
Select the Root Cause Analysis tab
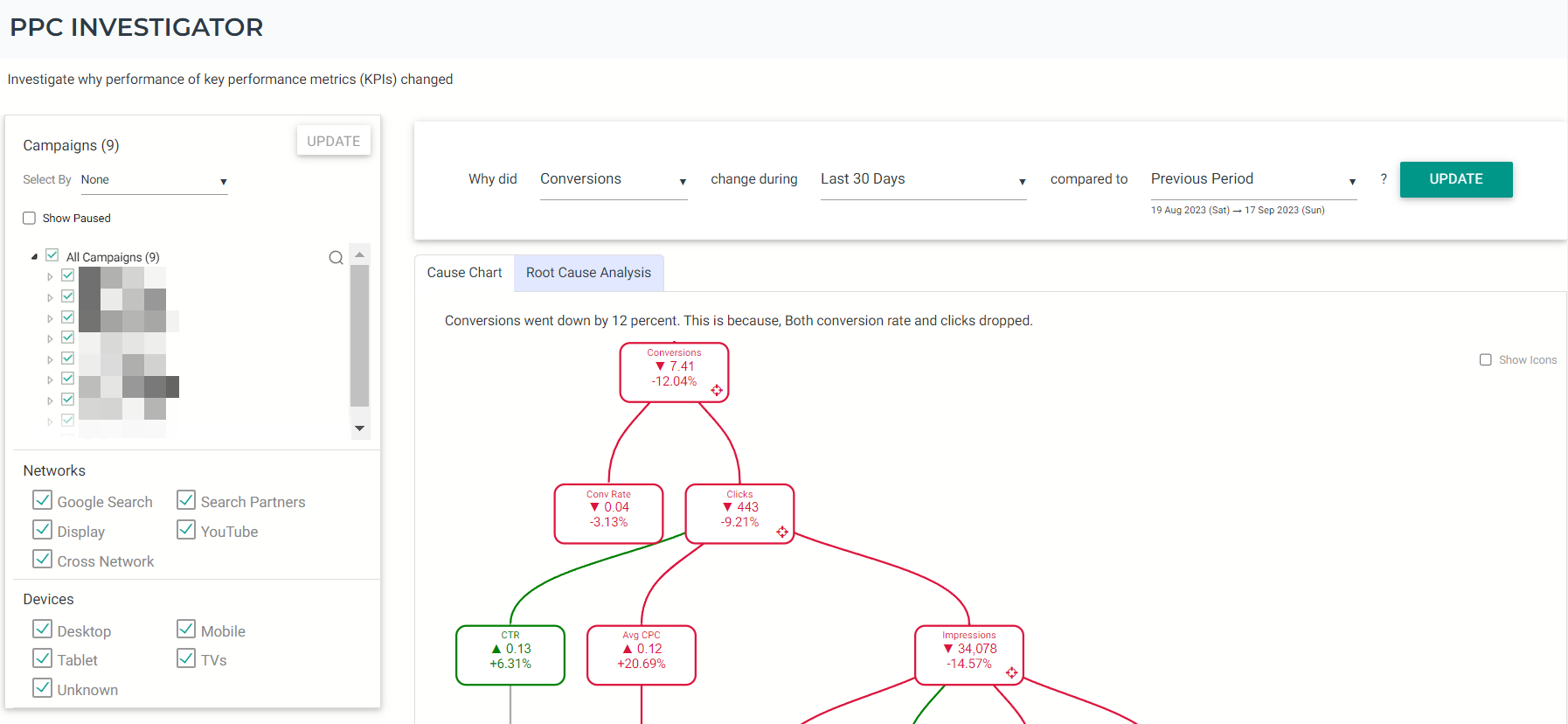point(589,273)
